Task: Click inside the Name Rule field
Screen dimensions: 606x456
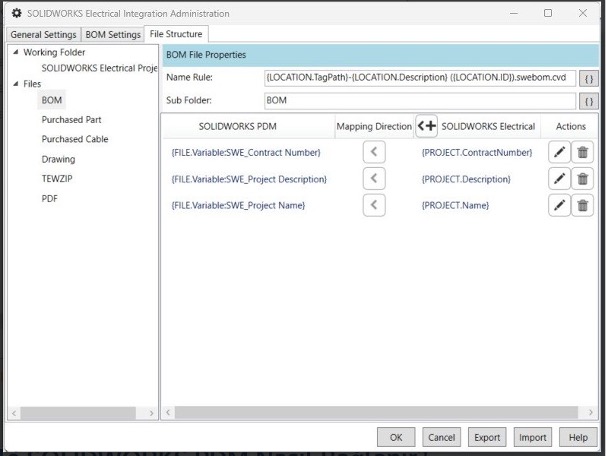Action: tap(420, 78)
